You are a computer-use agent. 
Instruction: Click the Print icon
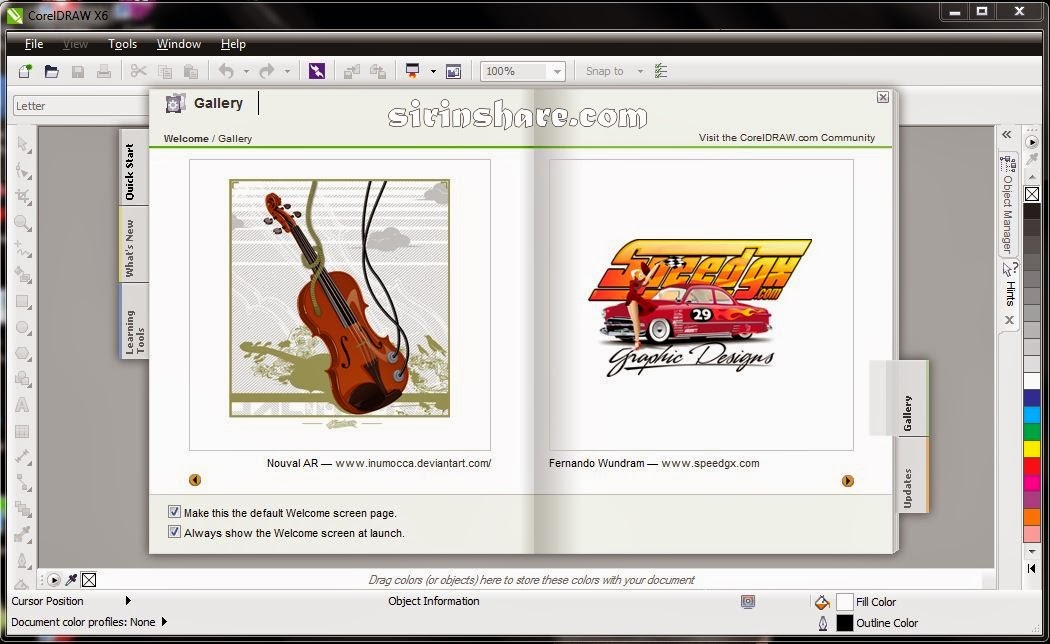click(x=104, y=71)
